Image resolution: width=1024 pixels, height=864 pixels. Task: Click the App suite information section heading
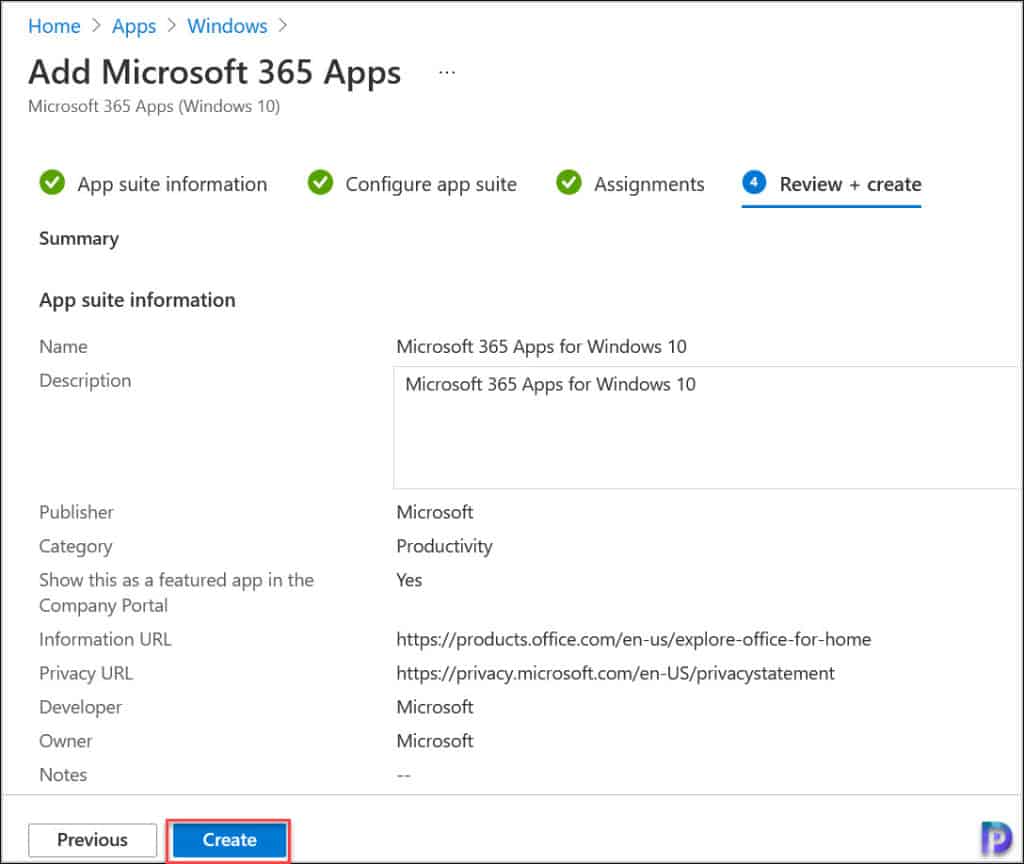click(x=137, y=300)
